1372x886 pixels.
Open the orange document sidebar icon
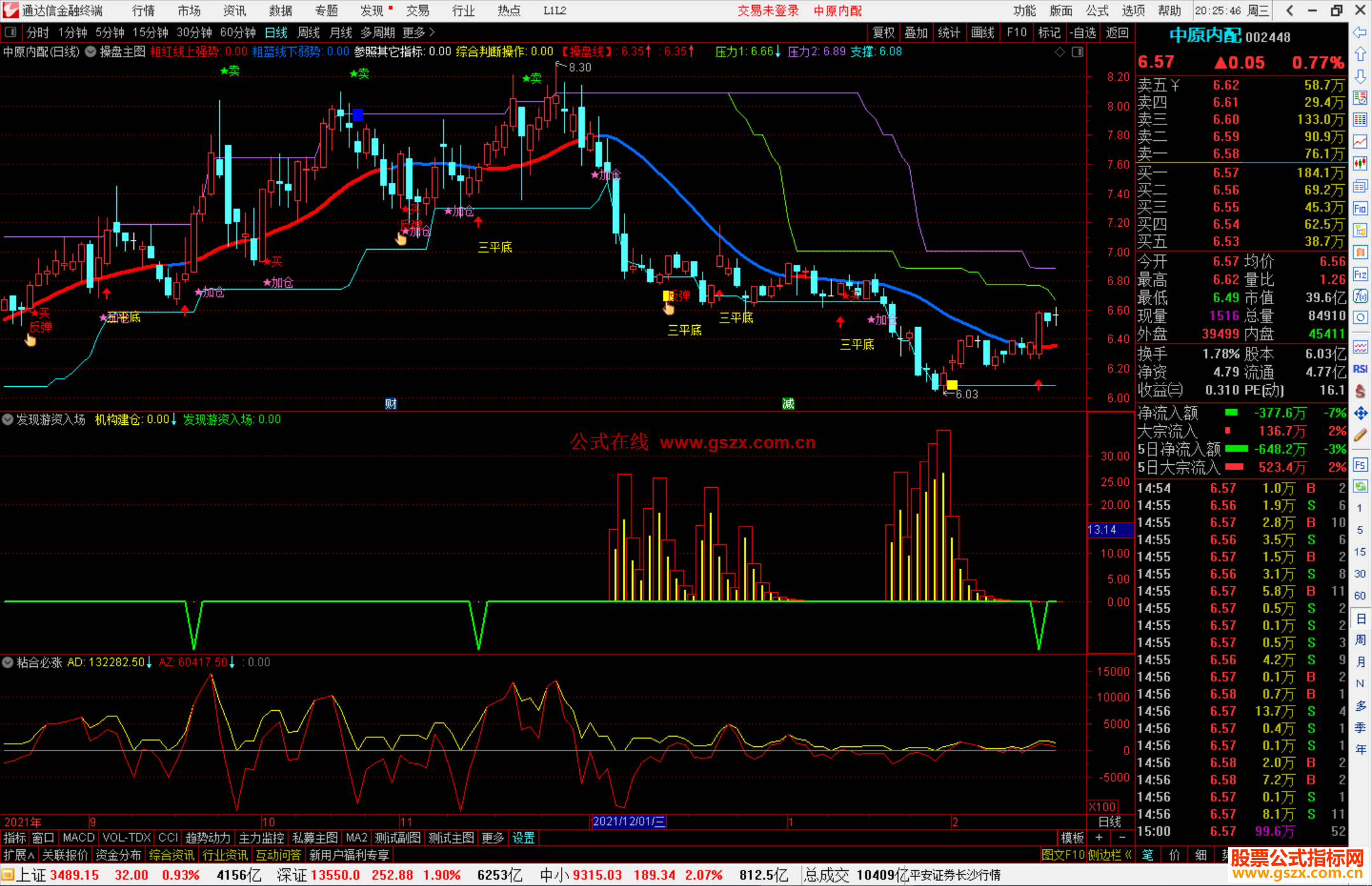point(1360,252)
